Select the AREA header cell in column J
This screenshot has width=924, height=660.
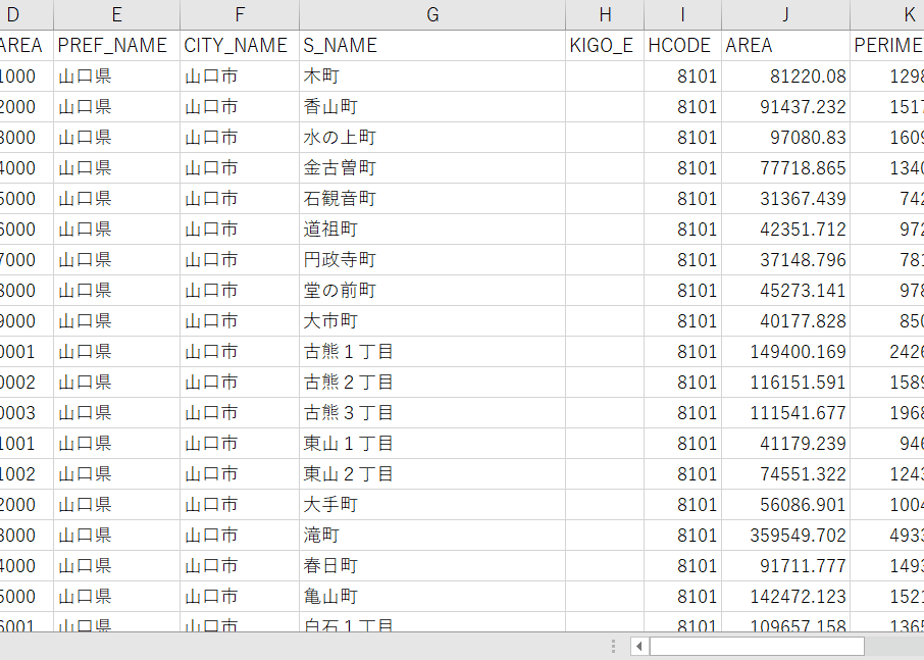coord(786,45)
